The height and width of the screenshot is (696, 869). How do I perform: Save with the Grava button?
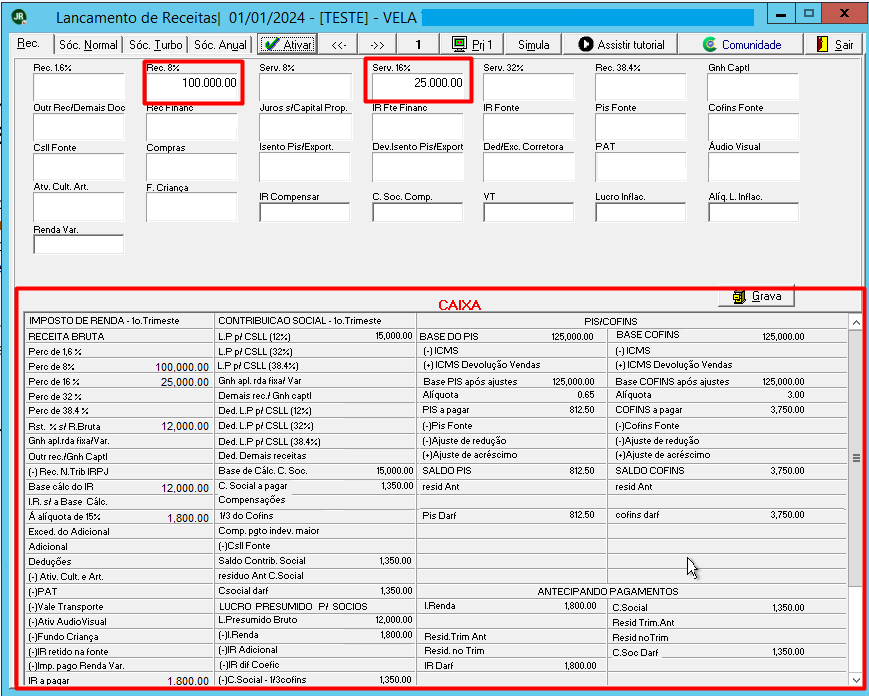756,296
